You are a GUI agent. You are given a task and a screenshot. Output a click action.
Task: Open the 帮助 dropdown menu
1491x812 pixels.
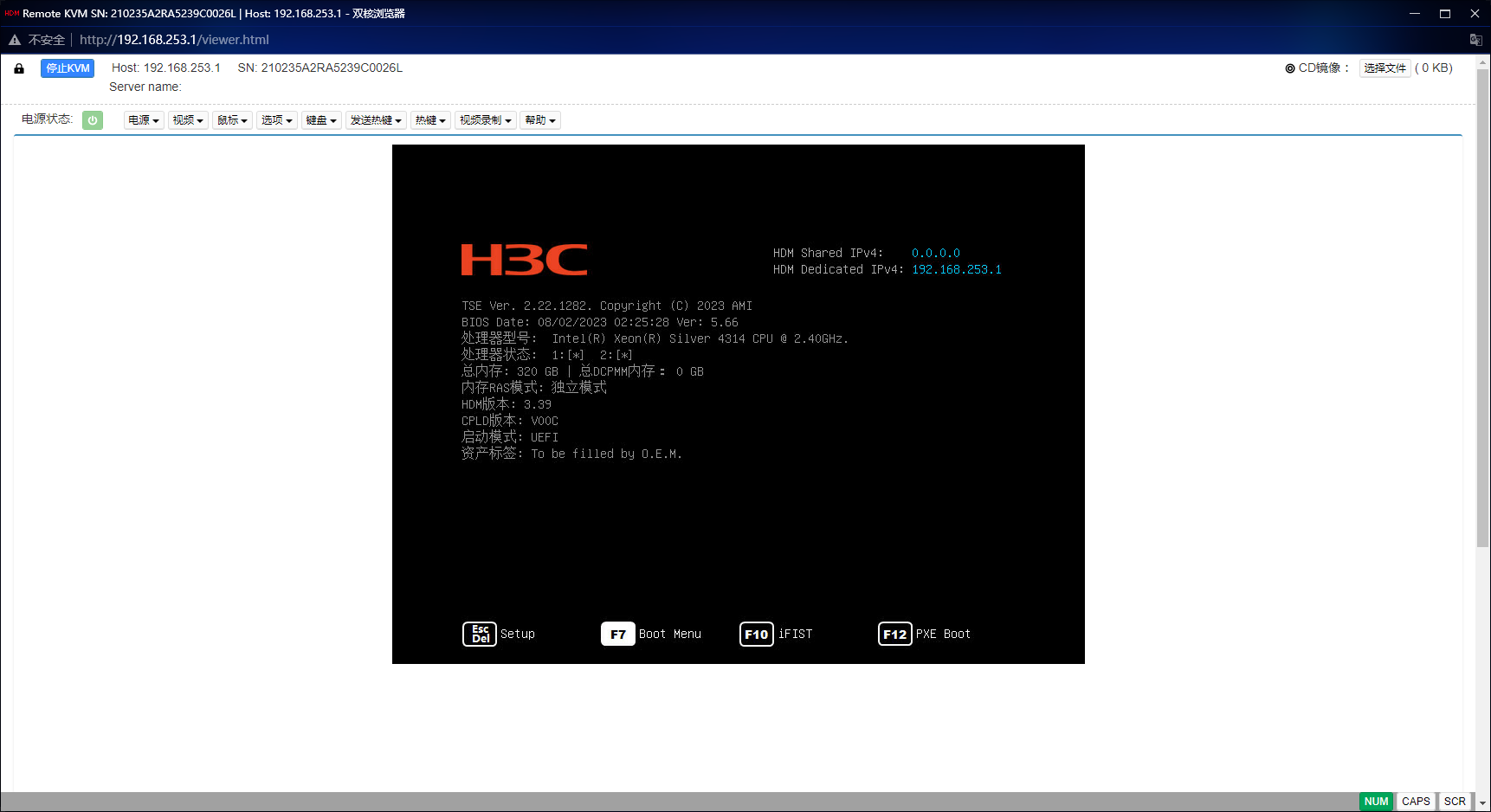(x=540, y=120)
